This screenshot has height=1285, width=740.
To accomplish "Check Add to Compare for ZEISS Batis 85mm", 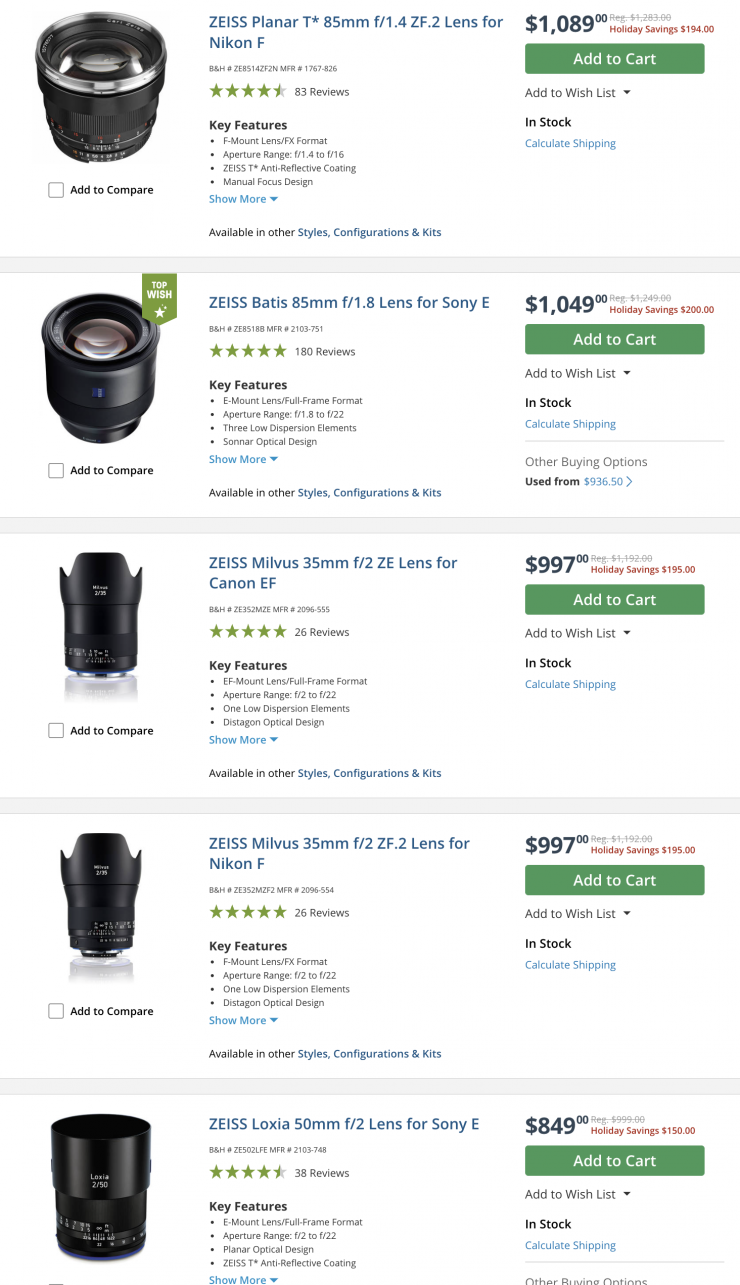I will coord(56,471).
